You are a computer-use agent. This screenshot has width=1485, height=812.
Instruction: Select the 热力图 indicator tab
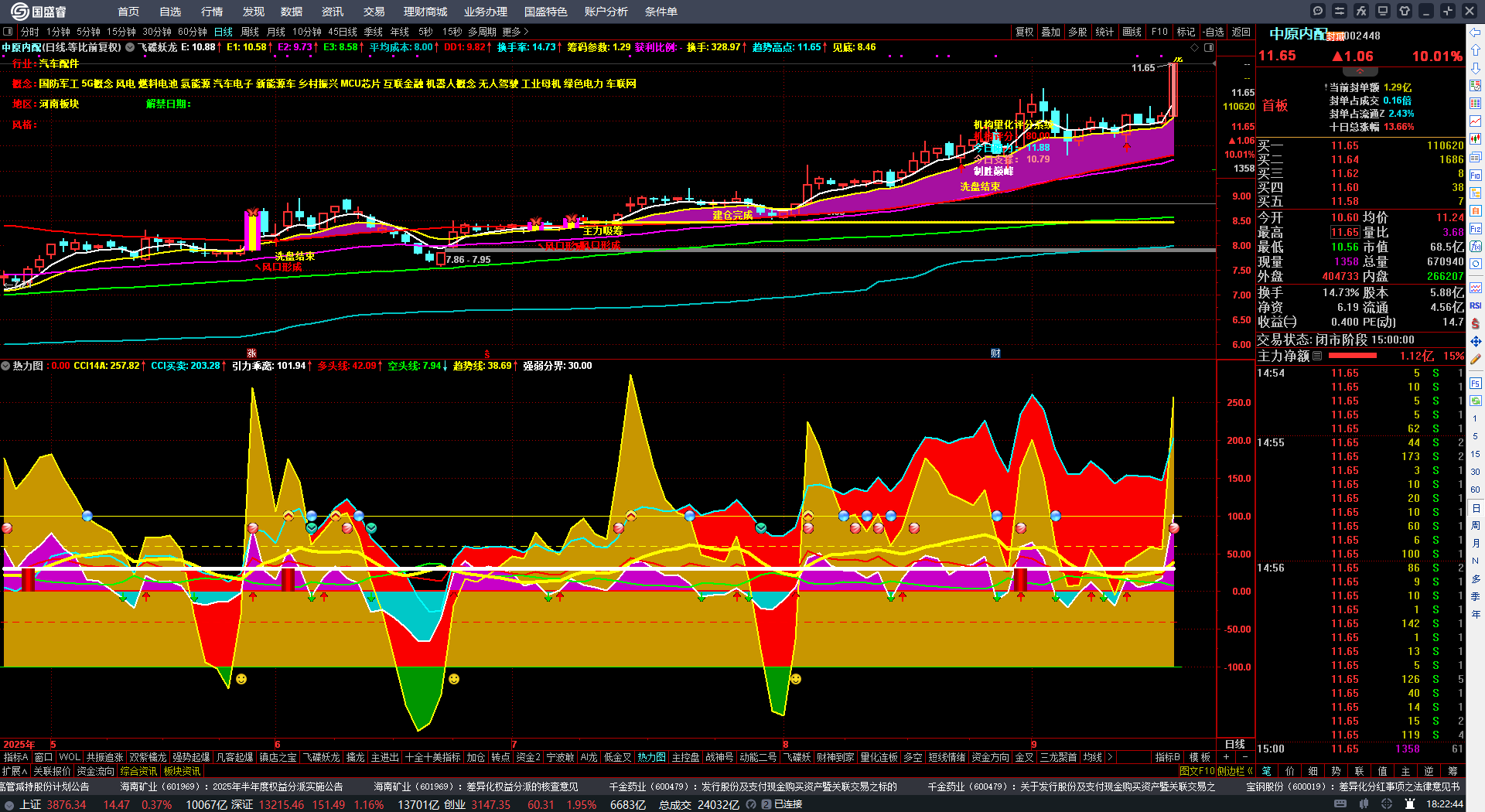click(651, 757)
